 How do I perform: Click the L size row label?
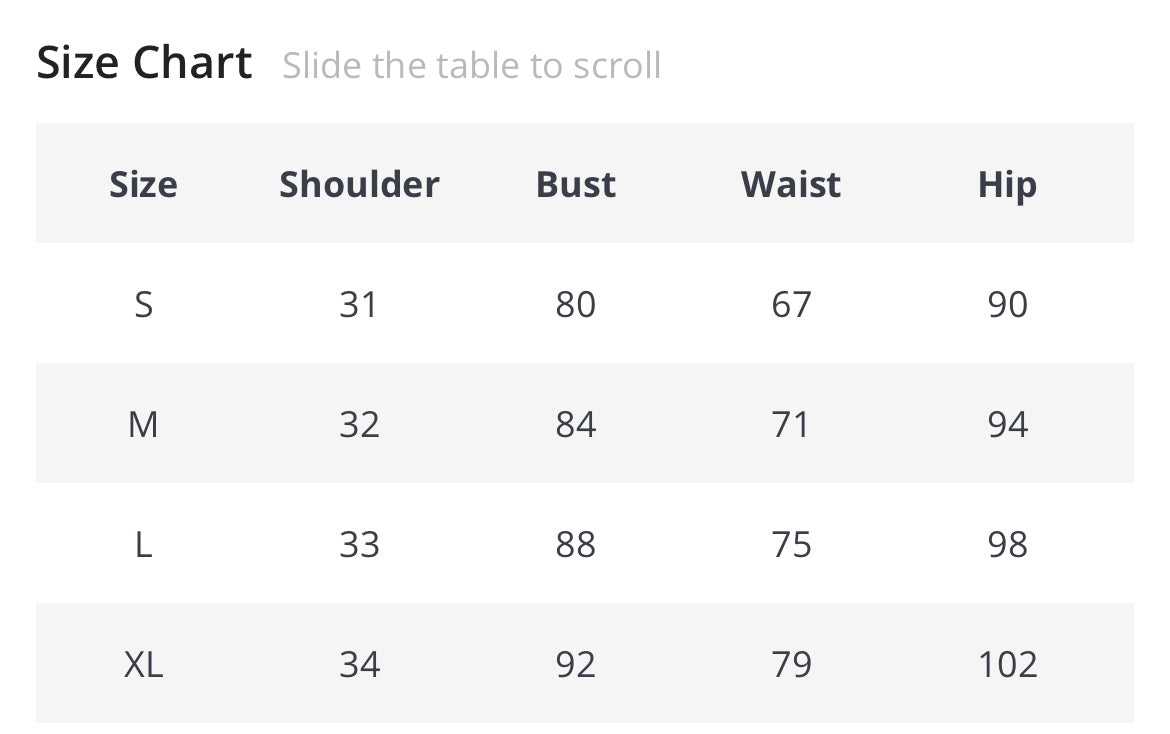pyautogui.click(x=143, y=545)
